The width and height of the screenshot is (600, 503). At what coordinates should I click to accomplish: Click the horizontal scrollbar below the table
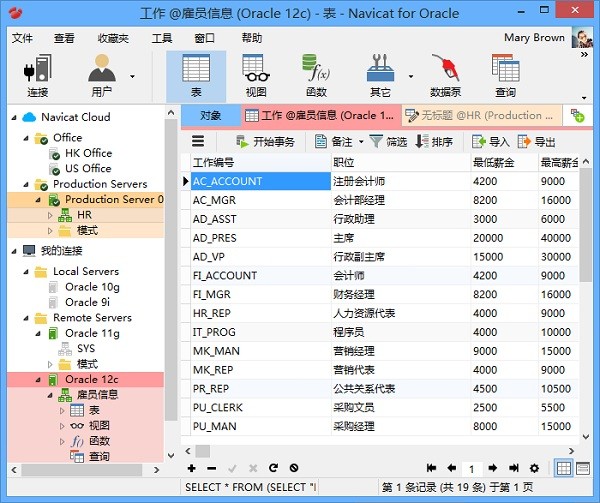[x=380, y=451]
